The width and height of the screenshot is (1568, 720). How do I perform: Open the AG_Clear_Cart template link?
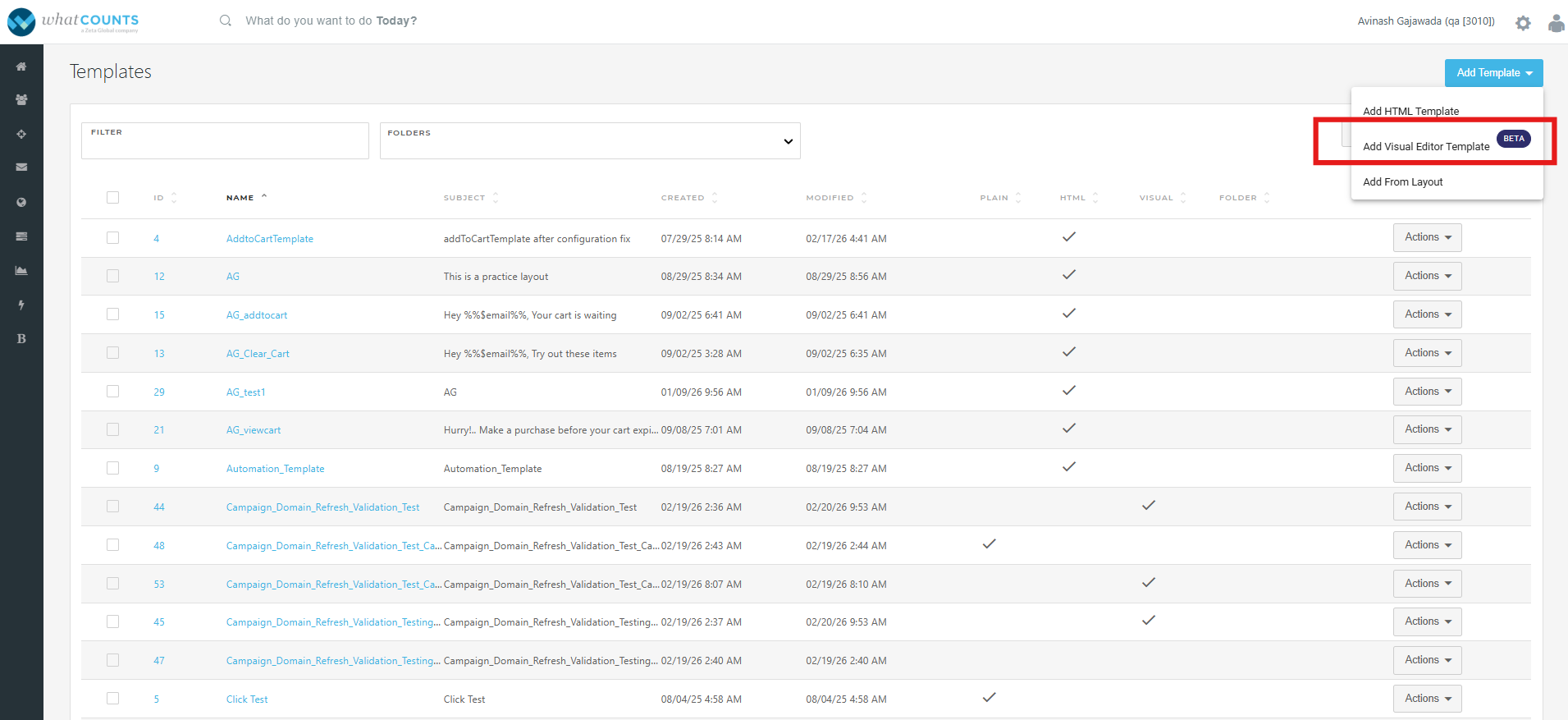pyautogui.click(x=258, y=354)
